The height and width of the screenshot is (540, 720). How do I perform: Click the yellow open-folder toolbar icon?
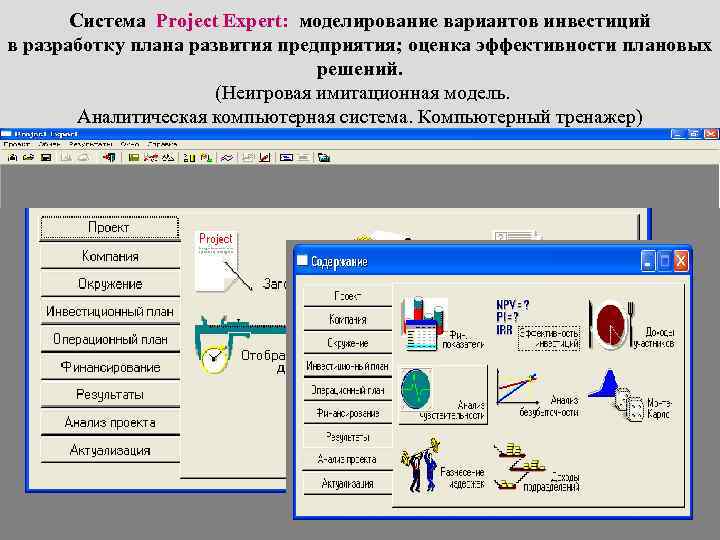click(x=28, y=158)
